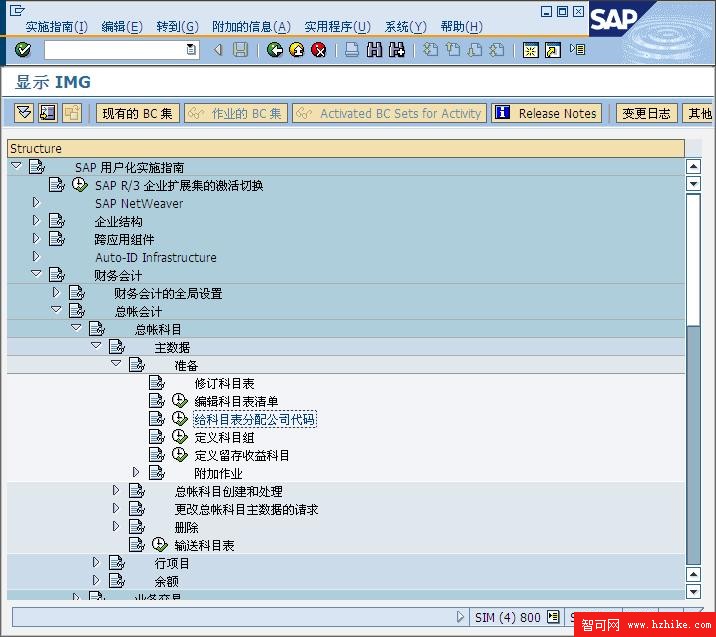Click the Release Notes info icon
Viewport: 716px width, 637px height.
point(502,112)
